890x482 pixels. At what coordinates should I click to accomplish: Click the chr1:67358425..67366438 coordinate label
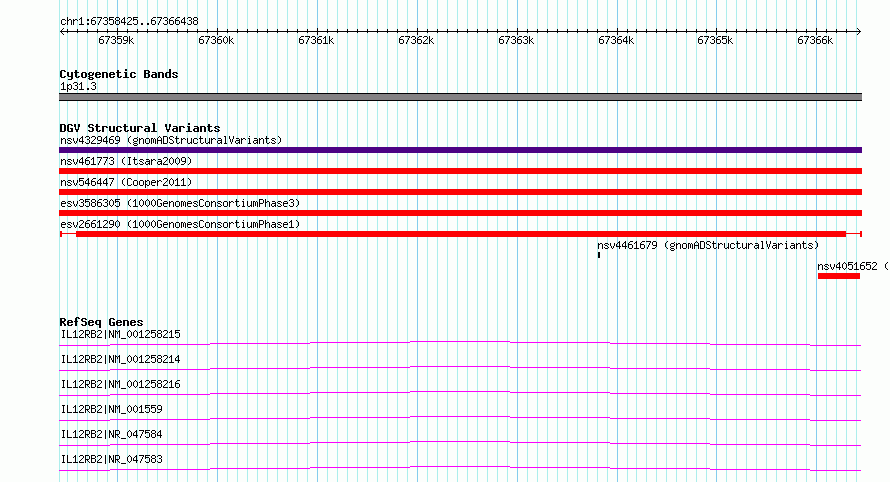pos(129,22)
